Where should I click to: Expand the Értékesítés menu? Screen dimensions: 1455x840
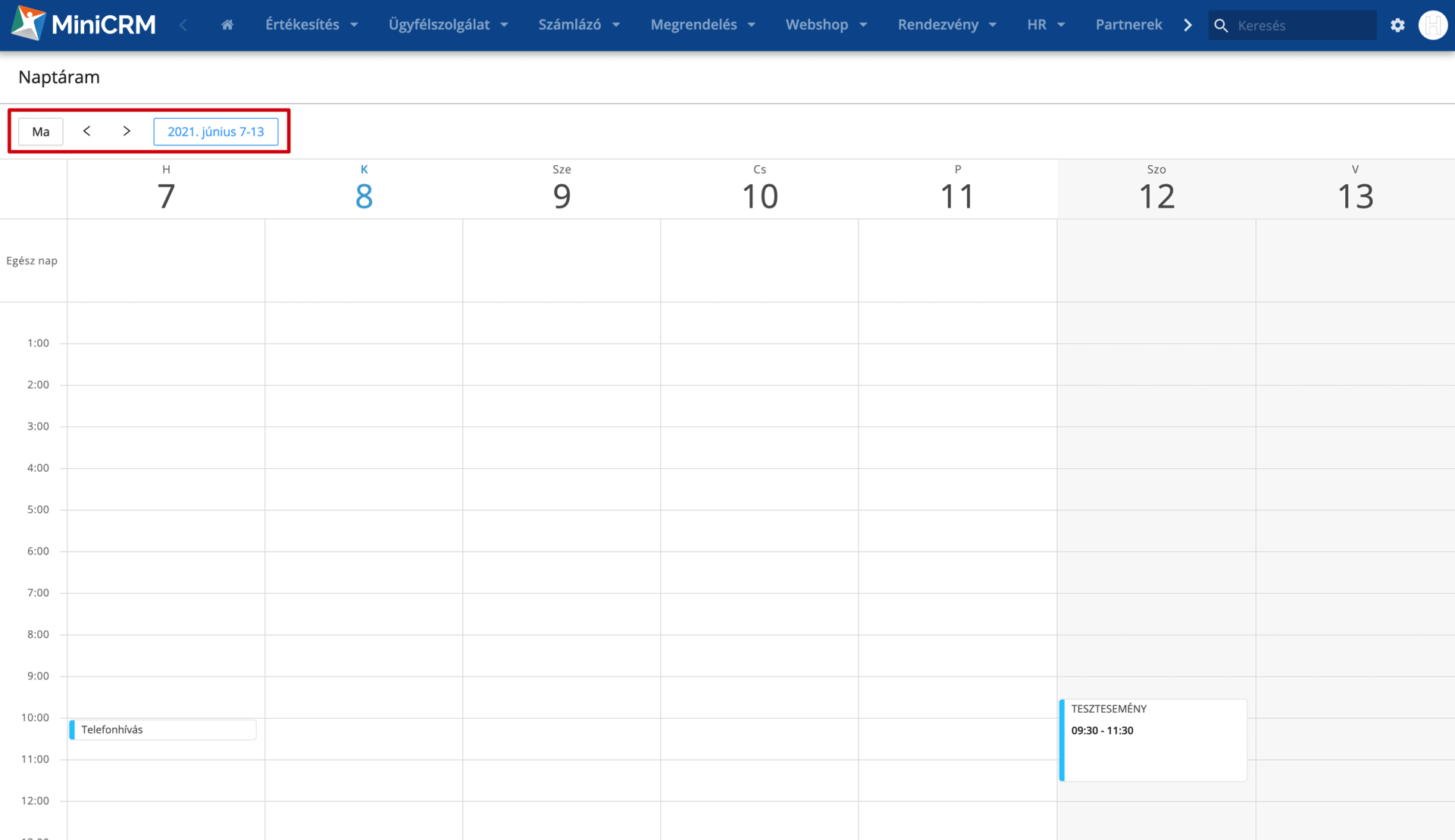point(311,24)
